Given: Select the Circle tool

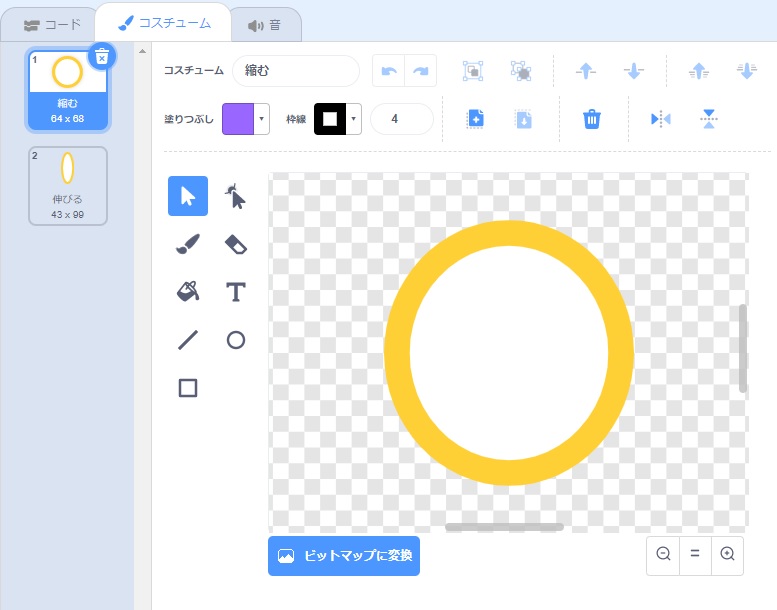Looking at the screenshot, I should click(236, 340).
